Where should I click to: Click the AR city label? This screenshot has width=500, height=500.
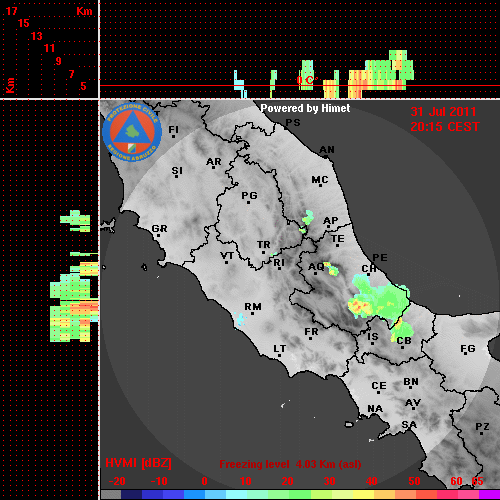[x=214, y=162]
